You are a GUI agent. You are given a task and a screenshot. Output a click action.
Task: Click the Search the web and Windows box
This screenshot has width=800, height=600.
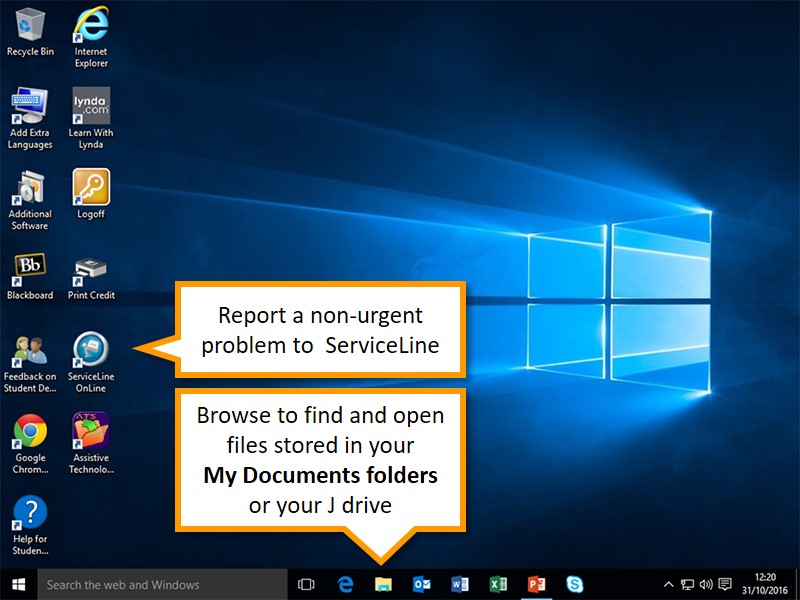click(162, 585)
